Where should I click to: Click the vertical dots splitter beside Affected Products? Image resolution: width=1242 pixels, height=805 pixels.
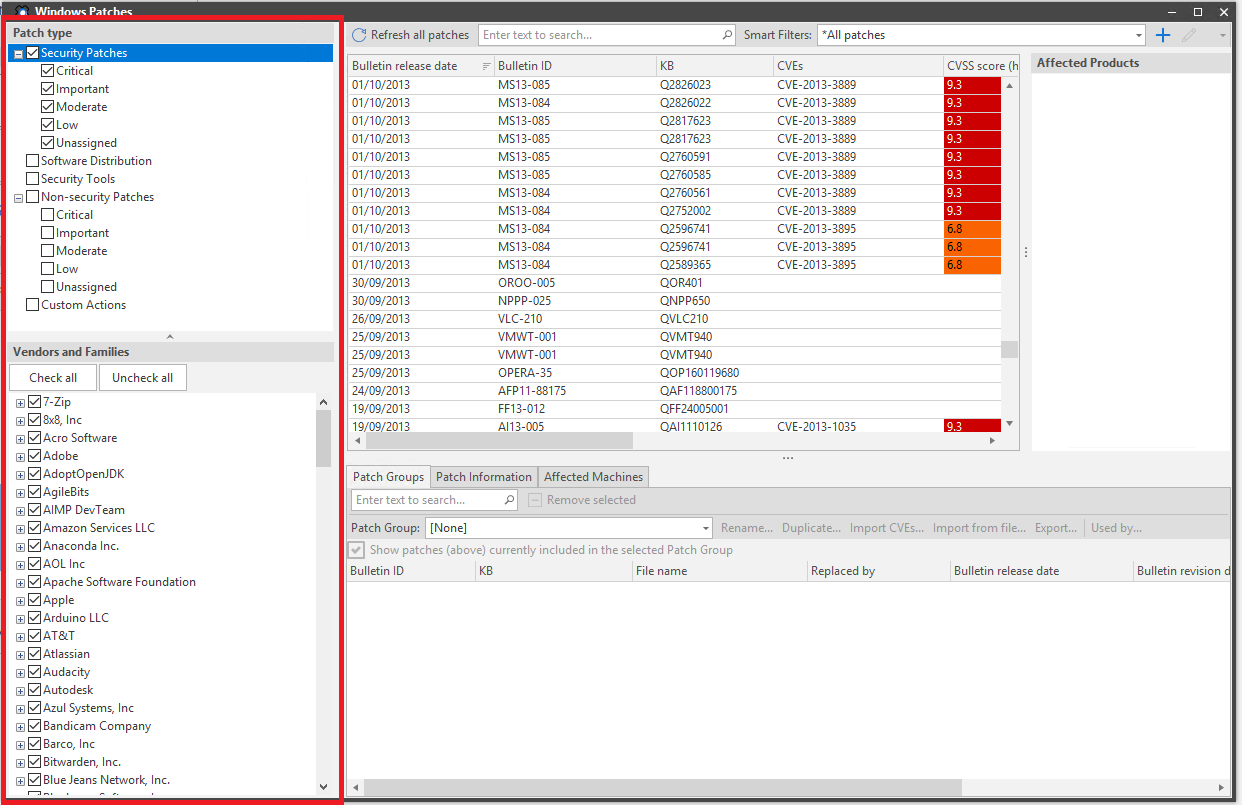pyautogui.click(x=1026, y=253)
